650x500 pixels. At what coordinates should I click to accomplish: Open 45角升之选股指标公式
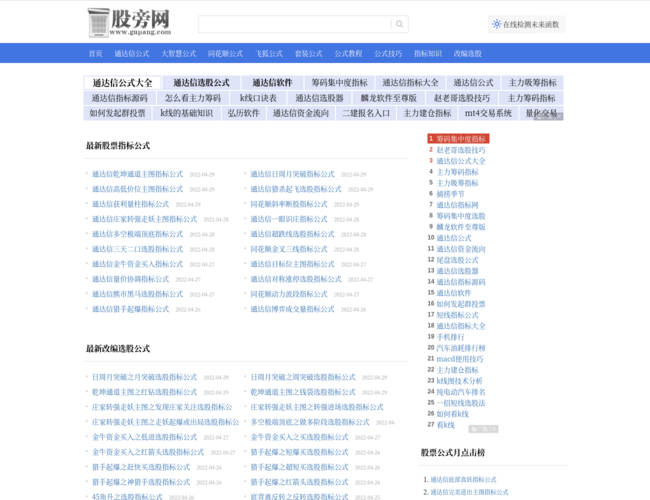click(127, 496)
